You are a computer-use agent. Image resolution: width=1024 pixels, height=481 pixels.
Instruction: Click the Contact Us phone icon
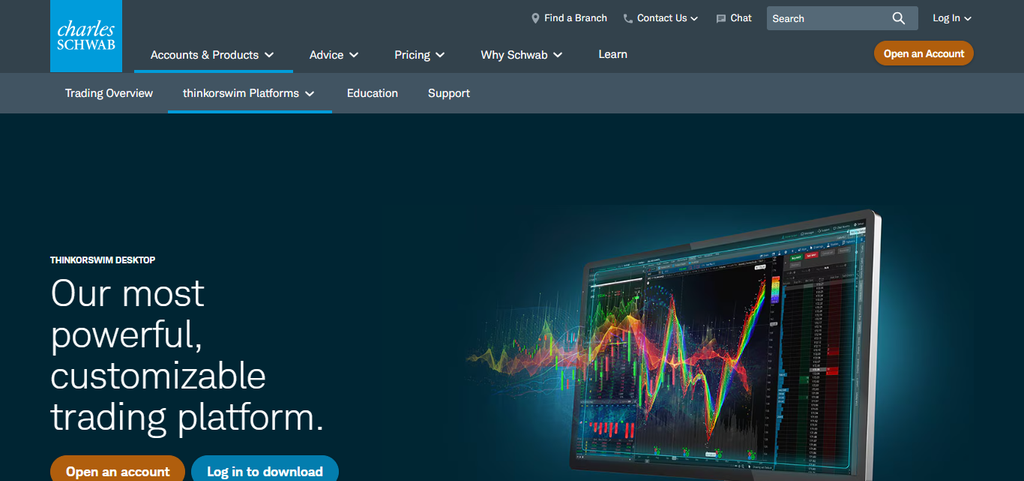tap(628, 19)
